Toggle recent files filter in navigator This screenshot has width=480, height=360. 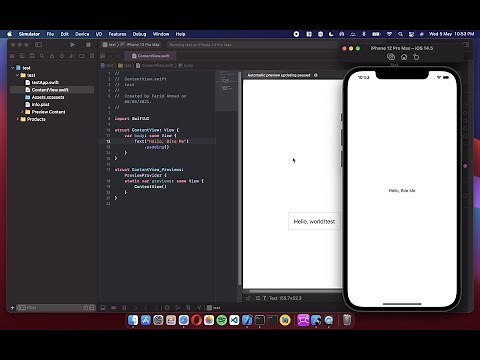point(86,307)
